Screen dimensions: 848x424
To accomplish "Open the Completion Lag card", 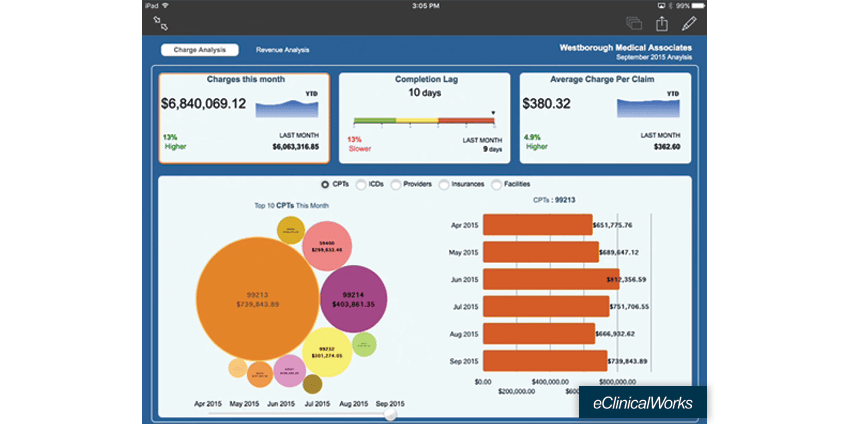I will (425, 118).
